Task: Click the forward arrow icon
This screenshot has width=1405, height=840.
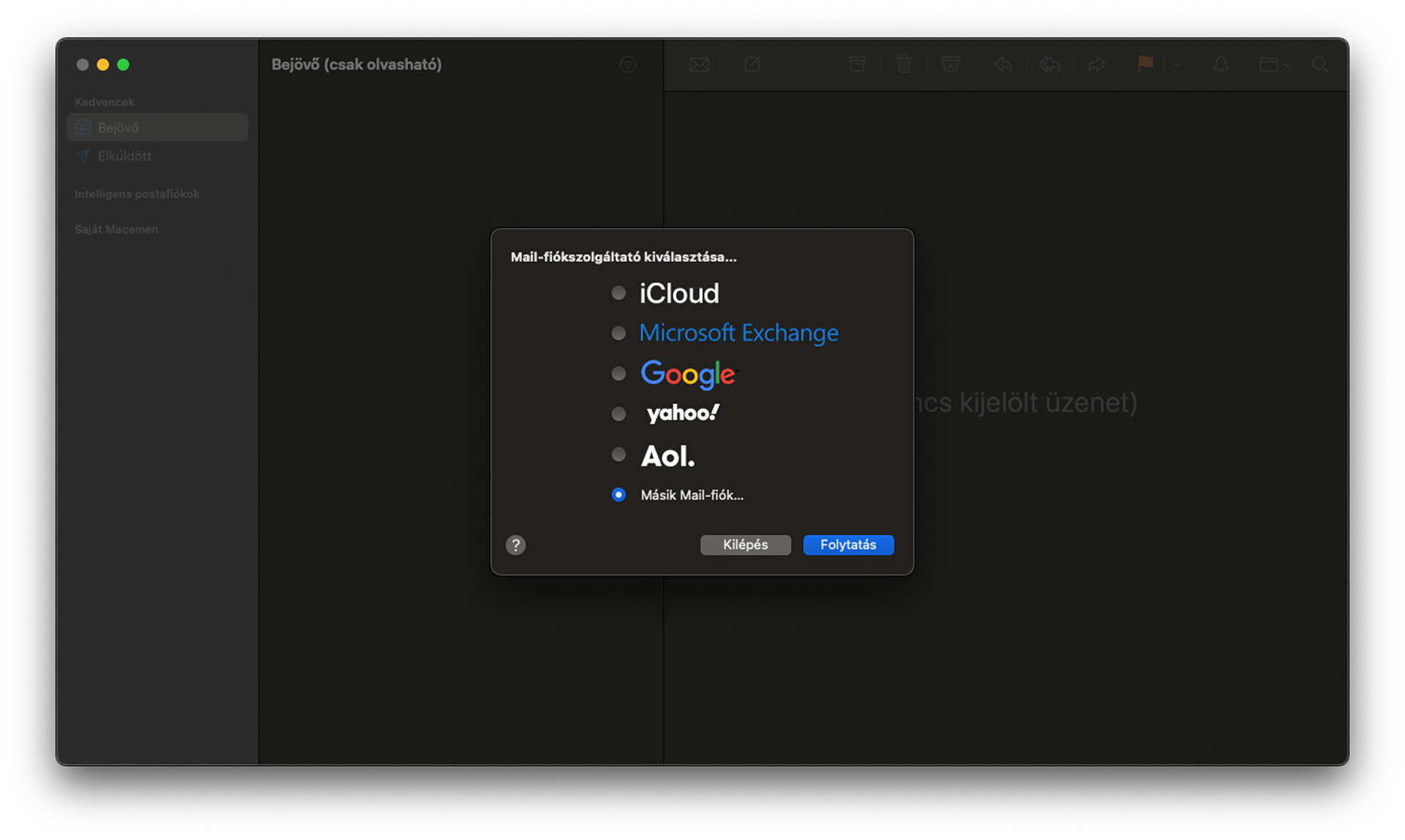Action: [x=1096, y=64]
